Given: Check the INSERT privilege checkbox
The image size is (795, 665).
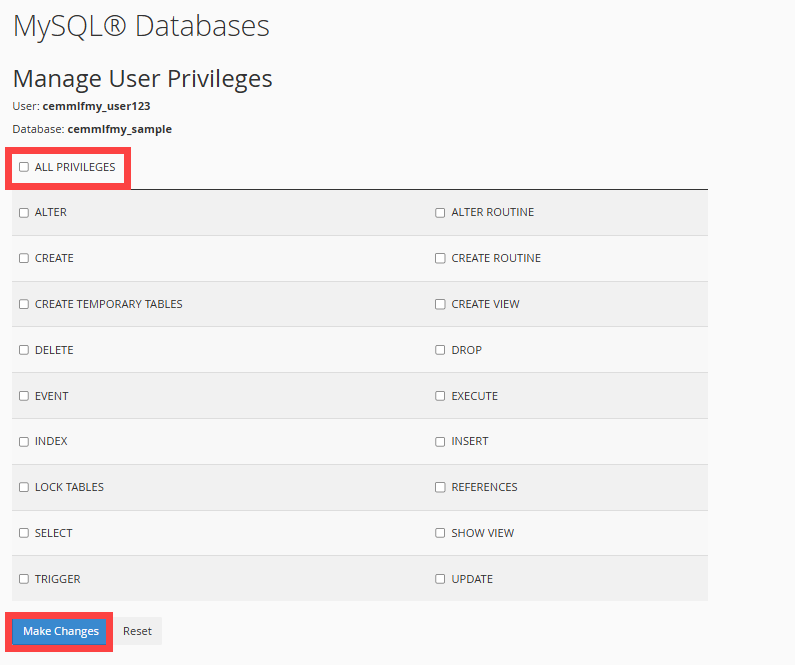Looking at the screenshot, I should (x=440, y=441).
